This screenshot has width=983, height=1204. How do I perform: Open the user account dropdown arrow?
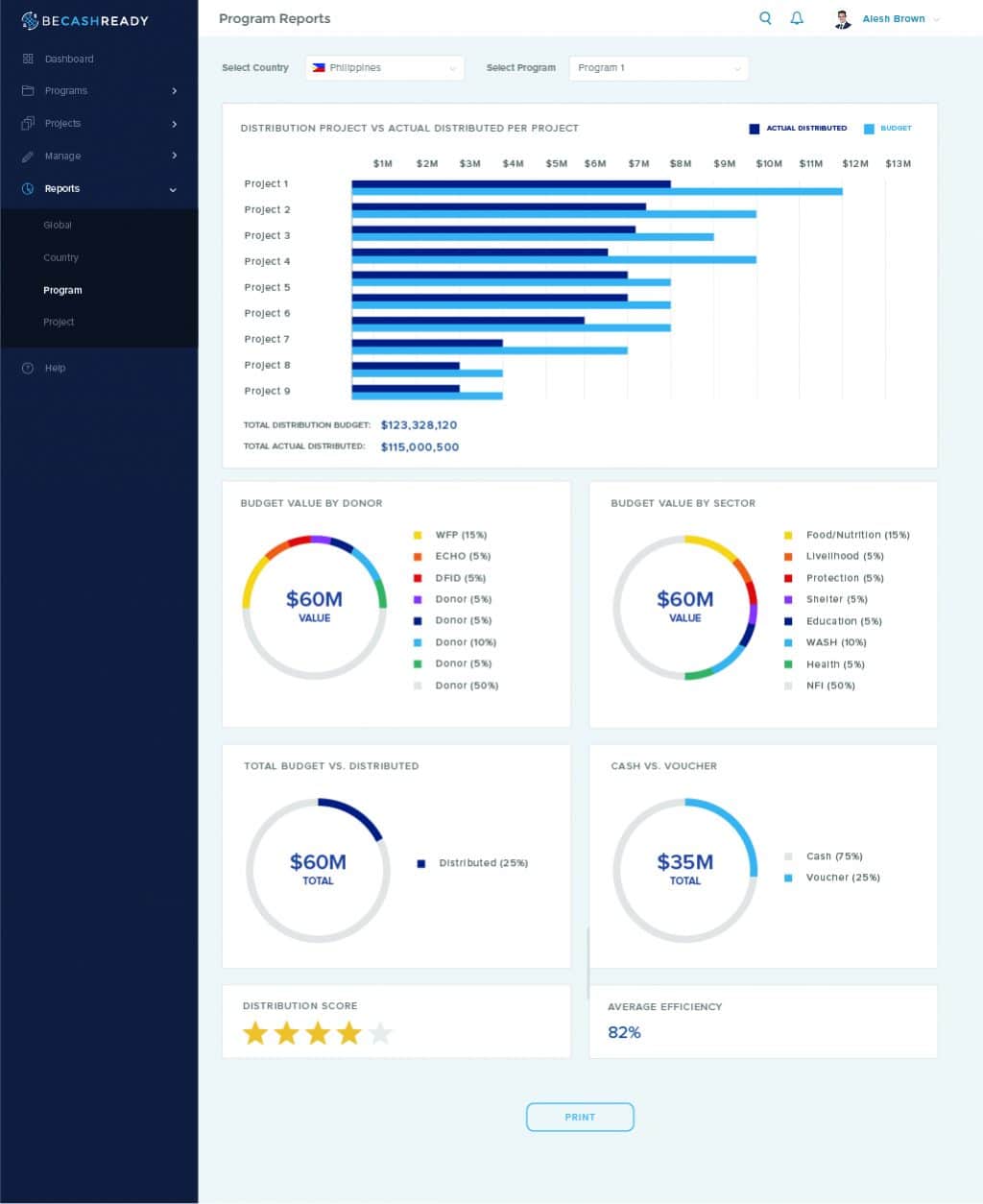pos(937,20)
